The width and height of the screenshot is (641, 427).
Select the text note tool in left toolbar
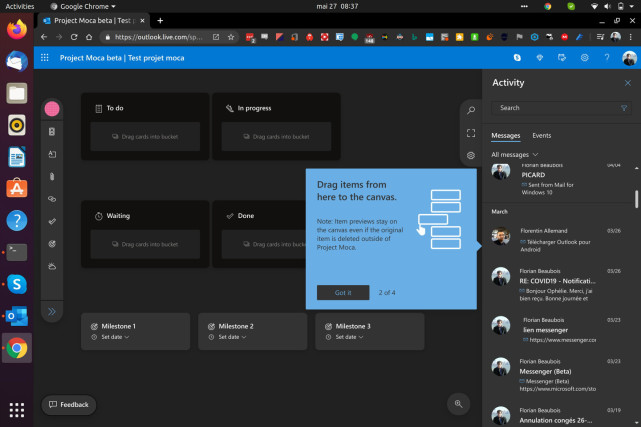[x=52, y=154]
